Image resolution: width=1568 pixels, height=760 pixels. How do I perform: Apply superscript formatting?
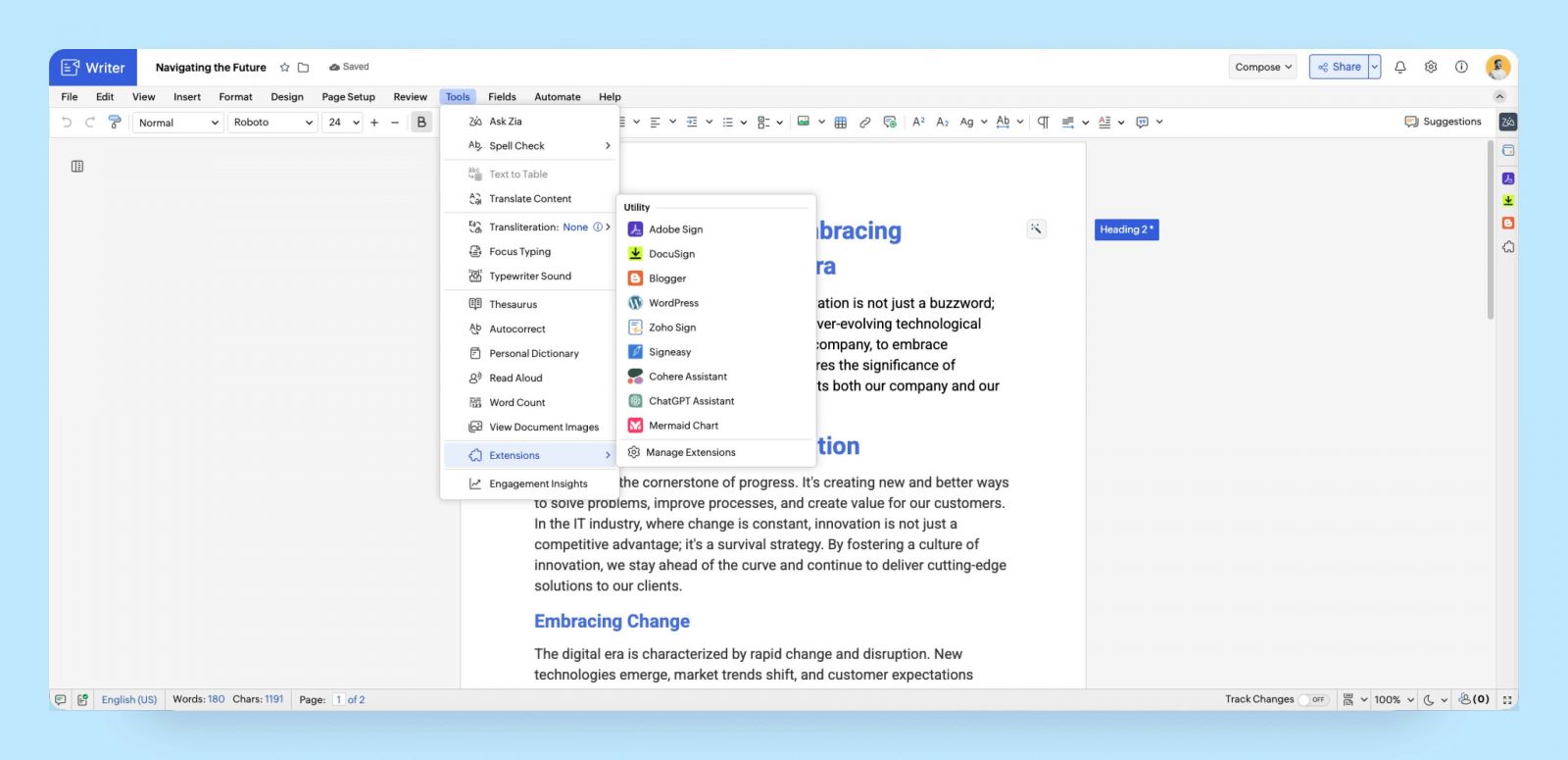point(918,123)
